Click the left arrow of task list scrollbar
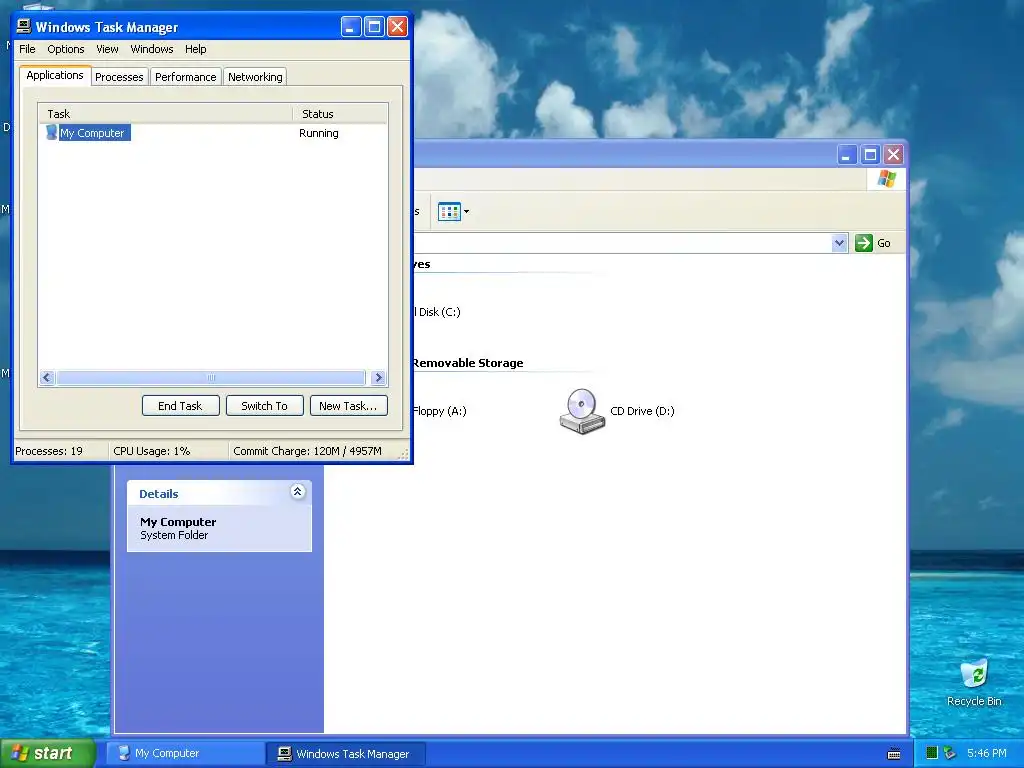Viewport: 1024px width, 768px height. click(46, 377)
